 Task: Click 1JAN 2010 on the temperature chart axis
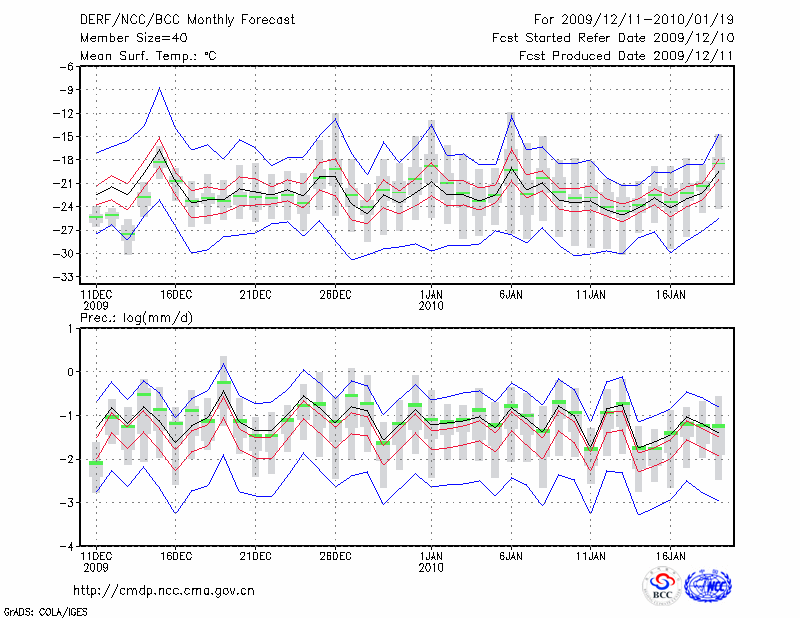pyautogui.click(x=431, y=299)
